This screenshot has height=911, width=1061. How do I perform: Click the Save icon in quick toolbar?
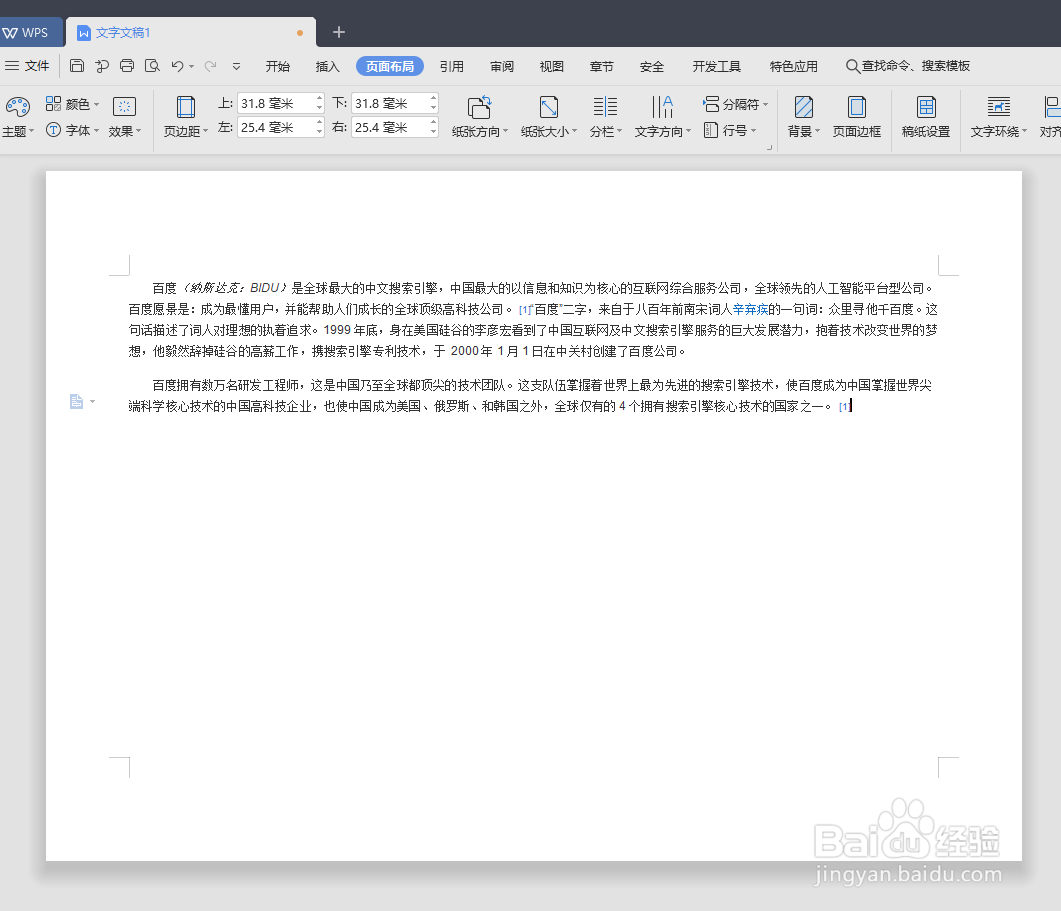[x=77, y=66]
